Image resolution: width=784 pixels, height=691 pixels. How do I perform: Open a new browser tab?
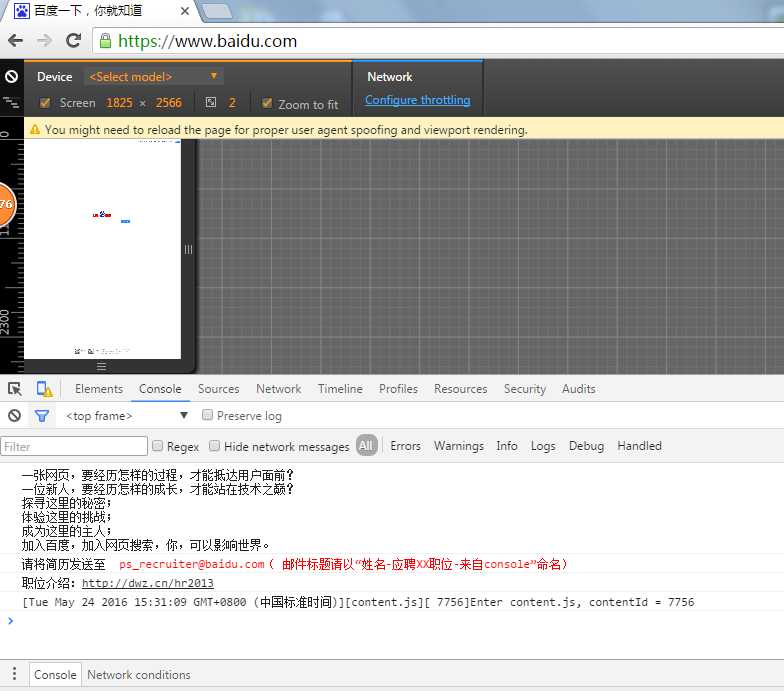[218, 11]
